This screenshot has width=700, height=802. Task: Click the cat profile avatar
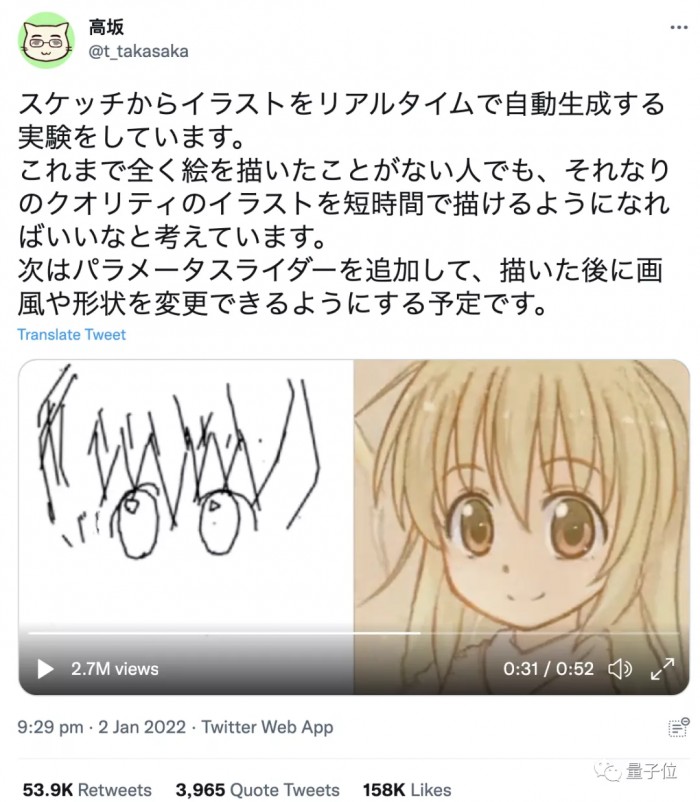[46, 40]
